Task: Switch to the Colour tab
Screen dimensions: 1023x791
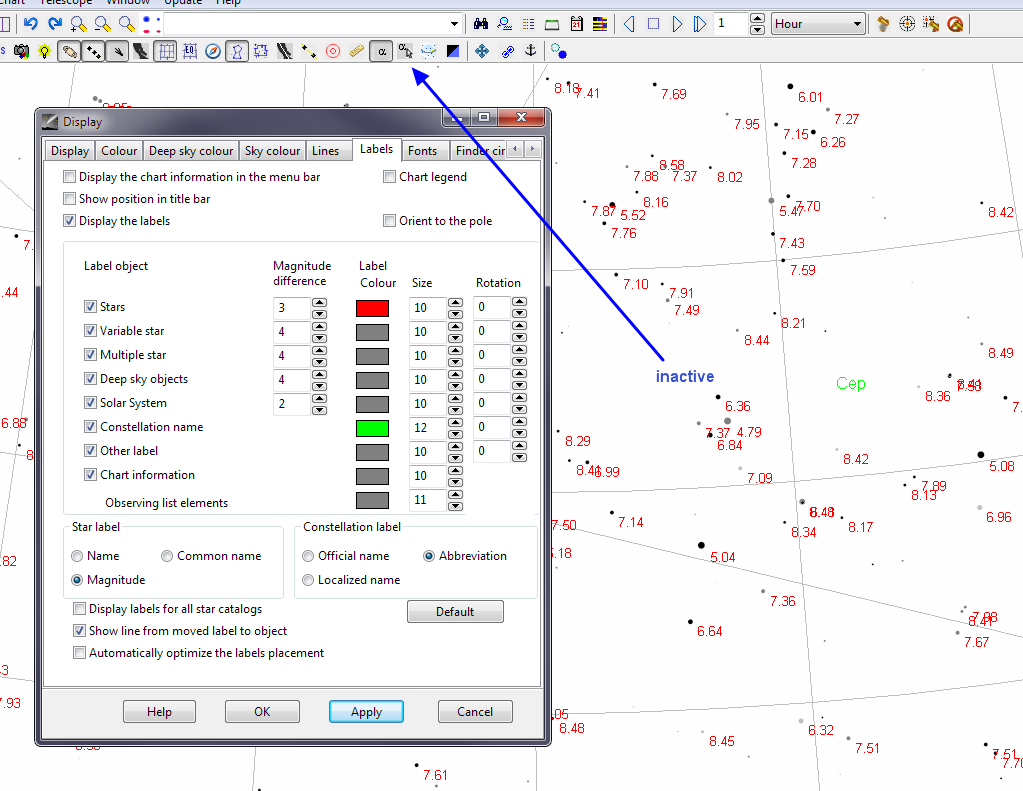Action: [119, 151]
